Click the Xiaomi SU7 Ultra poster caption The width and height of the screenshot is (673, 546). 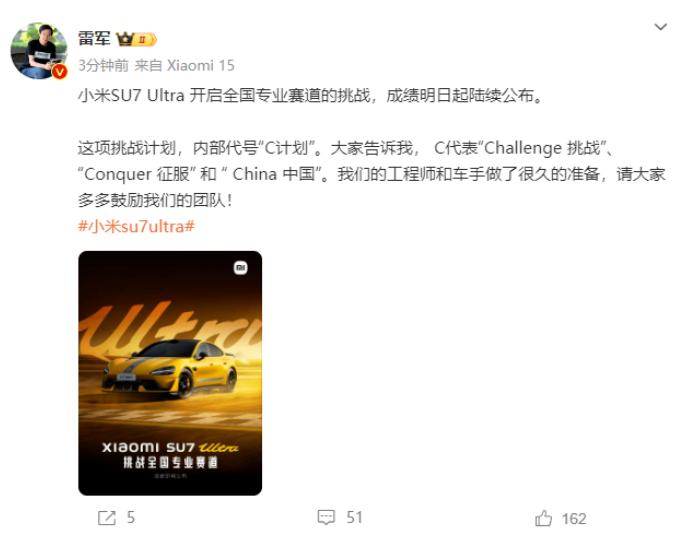coord(170,455)
